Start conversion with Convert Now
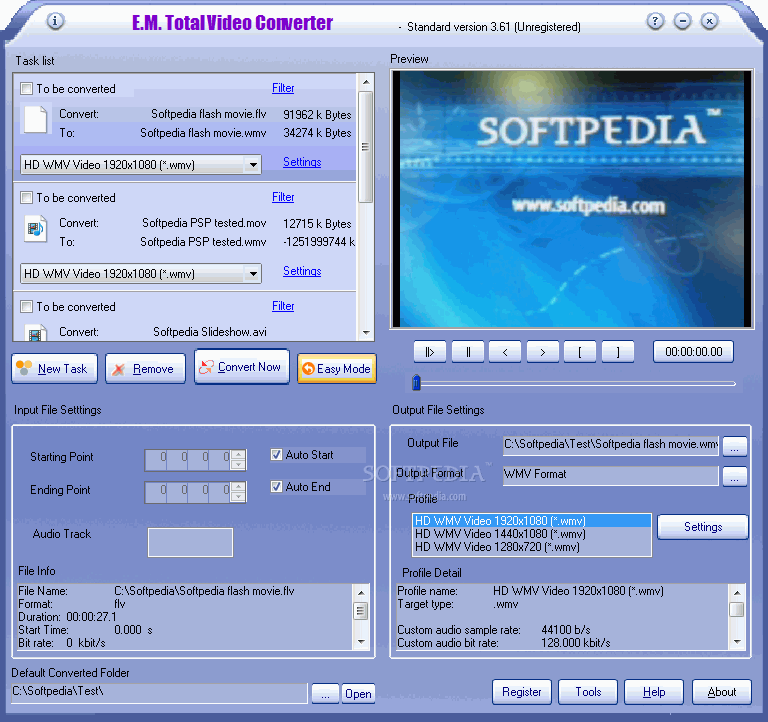Image resolution: width=768 pixels, height=722 pixels. coord(242,366)
